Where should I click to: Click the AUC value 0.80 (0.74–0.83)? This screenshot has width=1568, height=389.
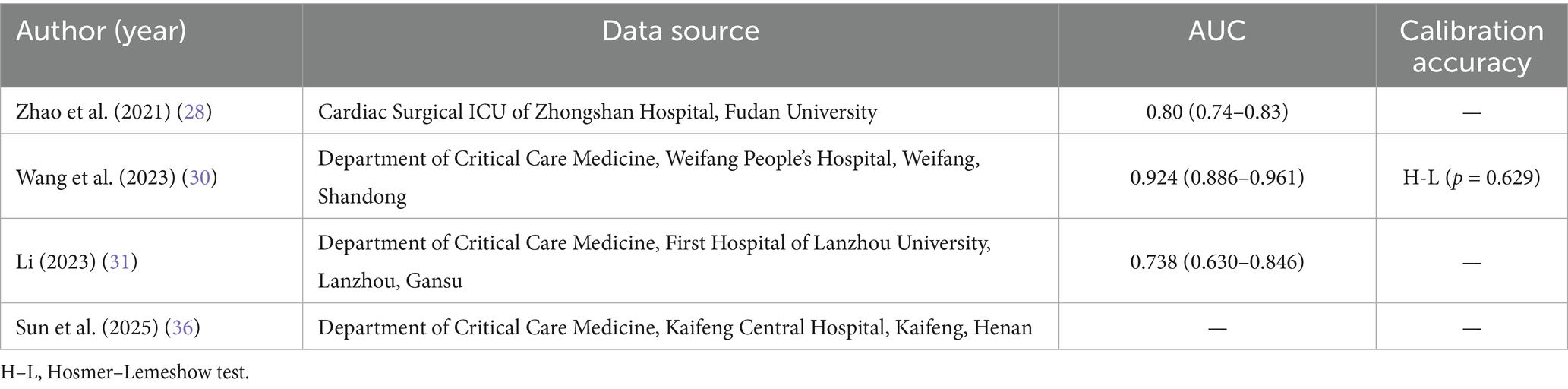[x=1216, y=112]
